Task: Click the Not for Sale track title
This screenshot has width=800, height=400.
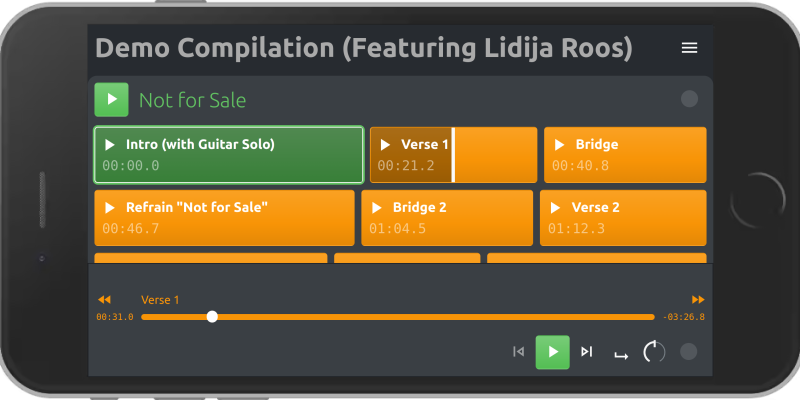Action: 192,101
